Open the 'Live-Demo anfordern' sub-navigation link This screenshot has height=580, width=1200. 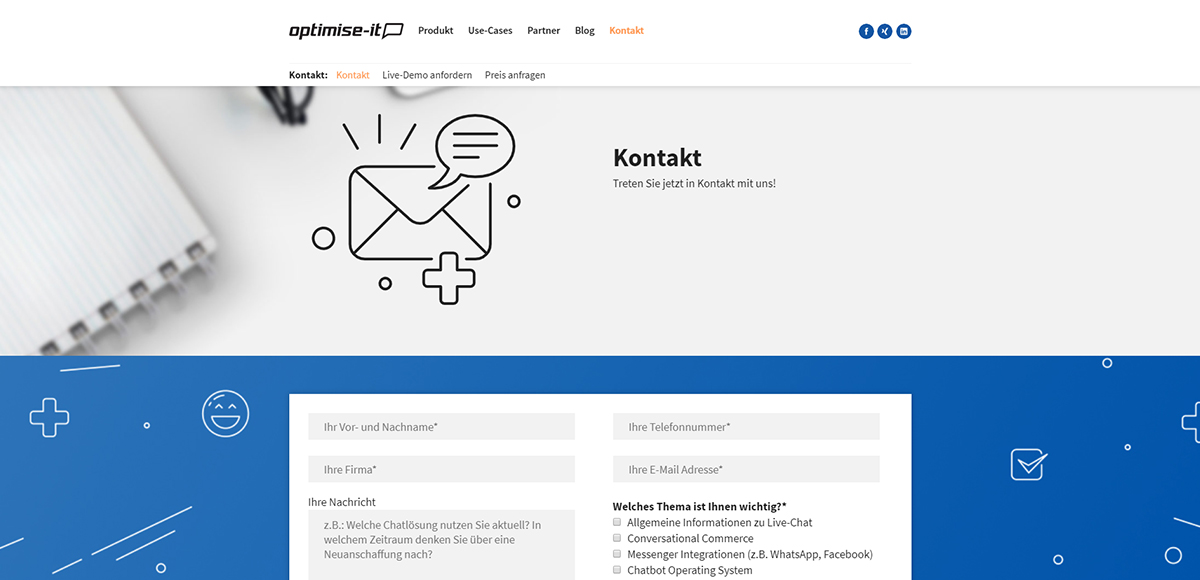pyautogui.click(x=427, y=75)
